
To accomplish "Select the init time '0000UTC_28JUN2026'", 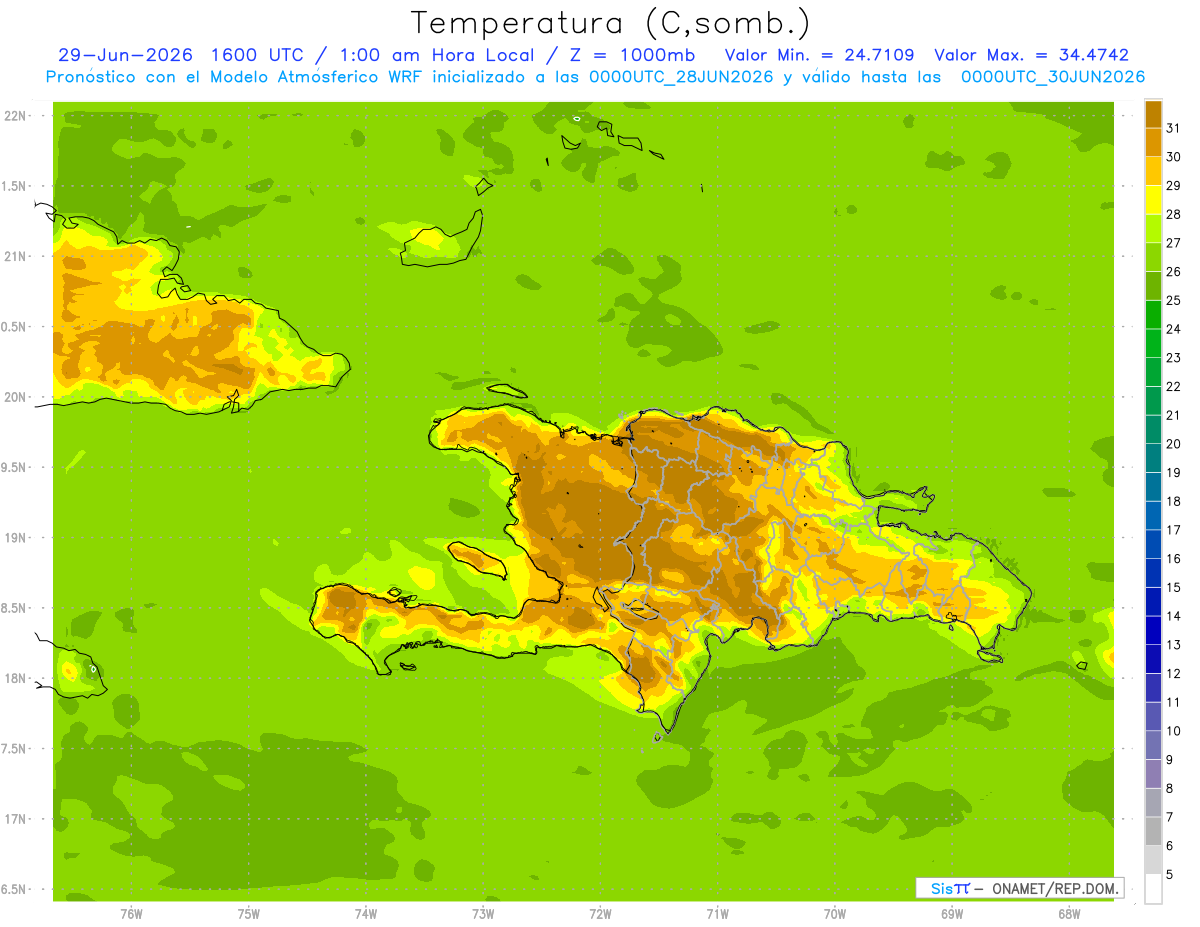I will [x=681, y=77].
